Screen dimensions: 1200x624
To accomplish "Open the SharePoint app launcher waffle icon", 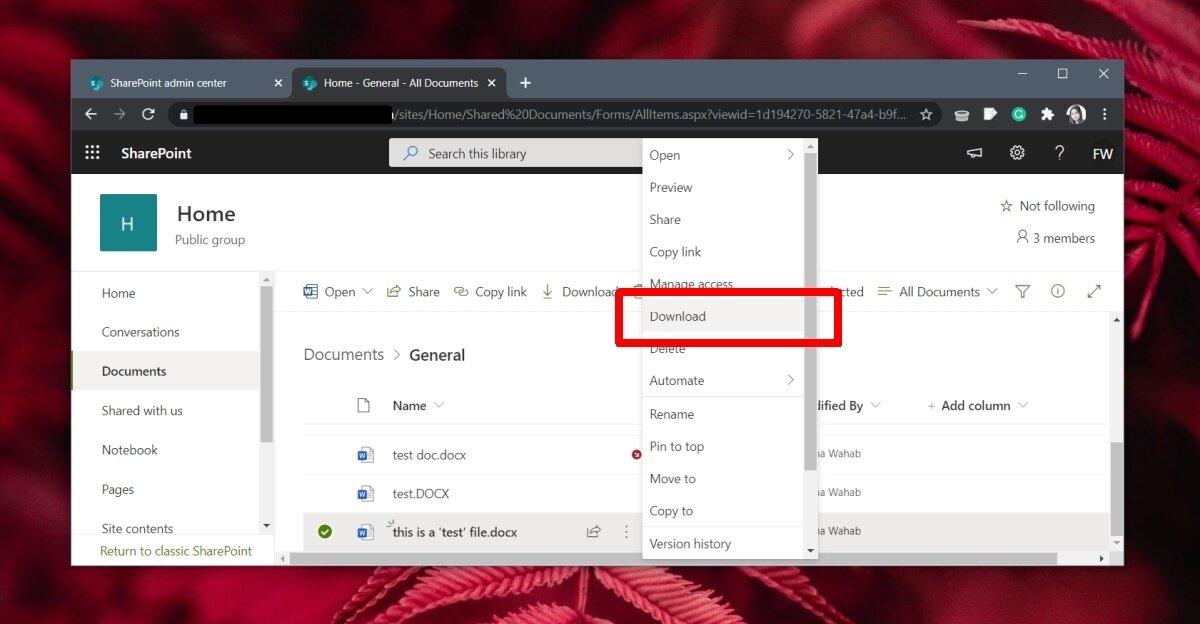I will (92, 153).
